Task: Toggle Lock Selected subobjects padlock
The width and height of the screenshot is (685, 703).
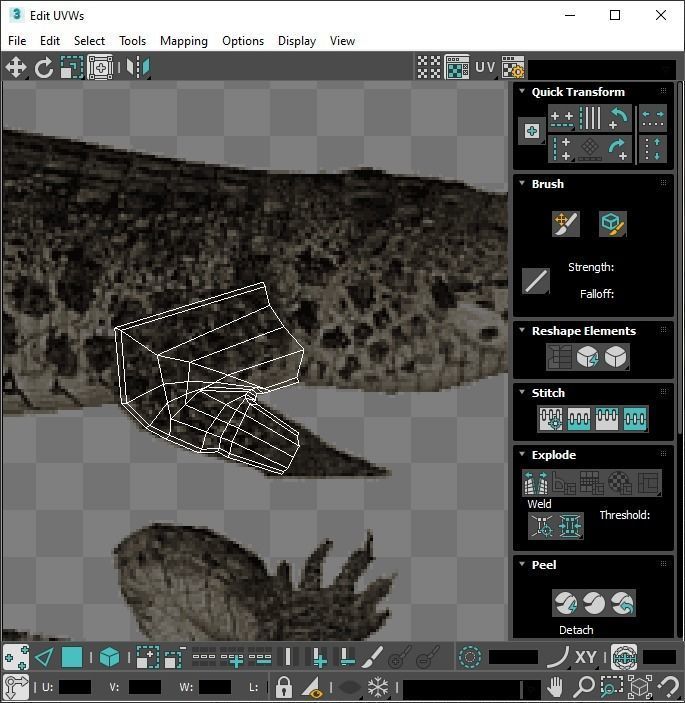Action: click(x=283, y=686)
